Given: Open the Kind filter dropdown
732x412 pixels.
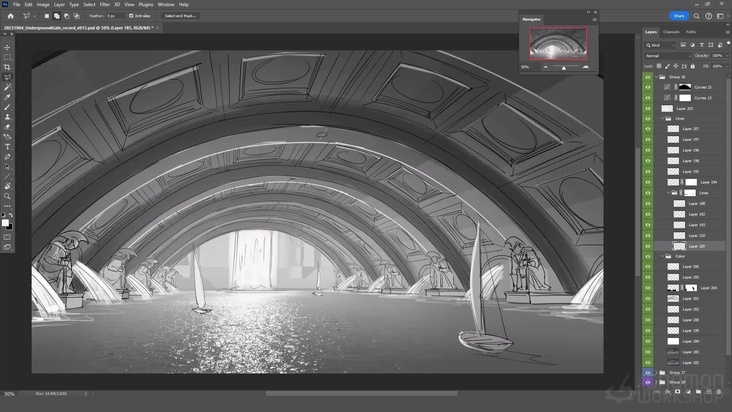Looking at the screenshot, I should pos(660,45).
